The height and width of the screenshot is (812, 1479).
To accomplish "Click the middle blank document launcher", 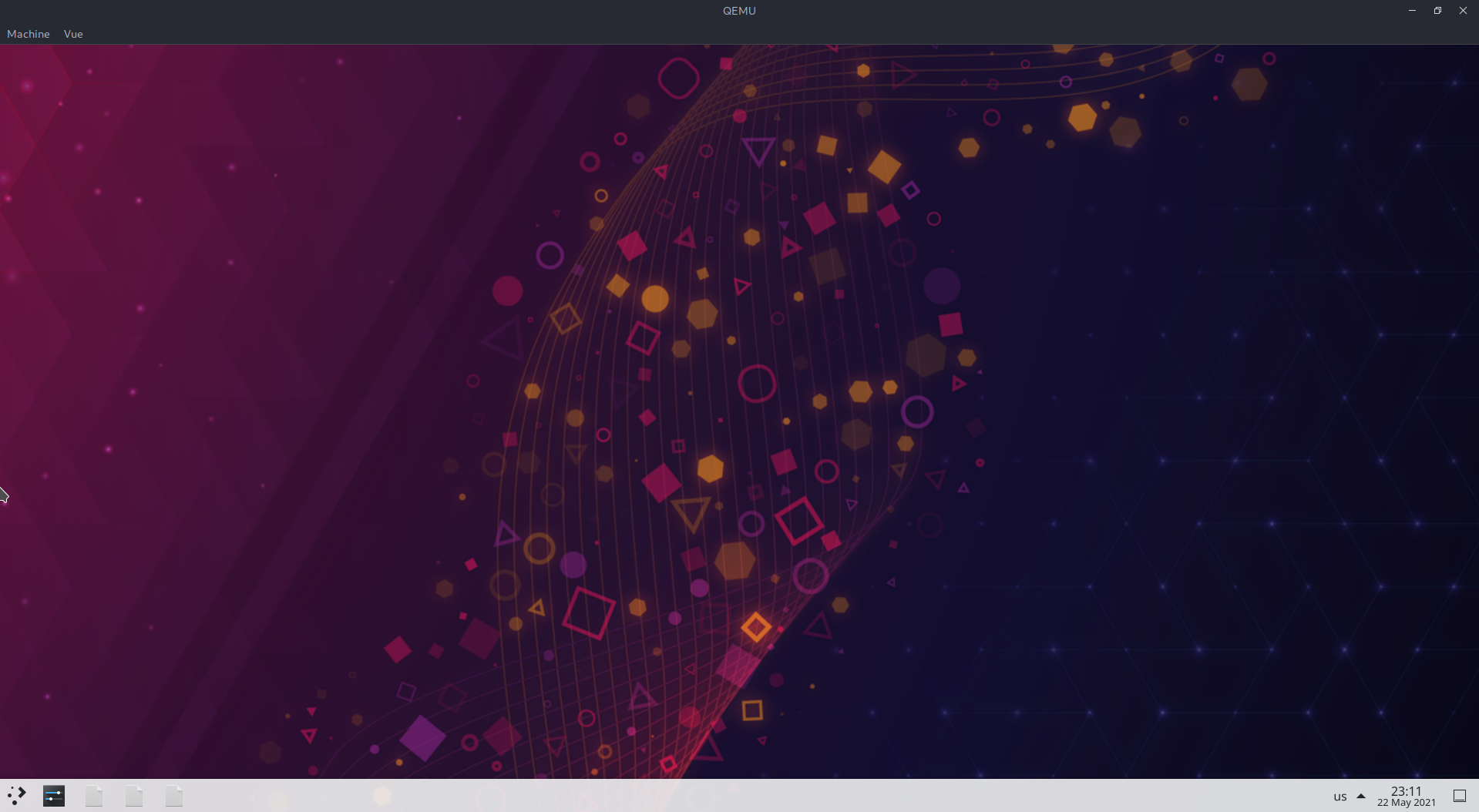I will click(x=134, y=796).
